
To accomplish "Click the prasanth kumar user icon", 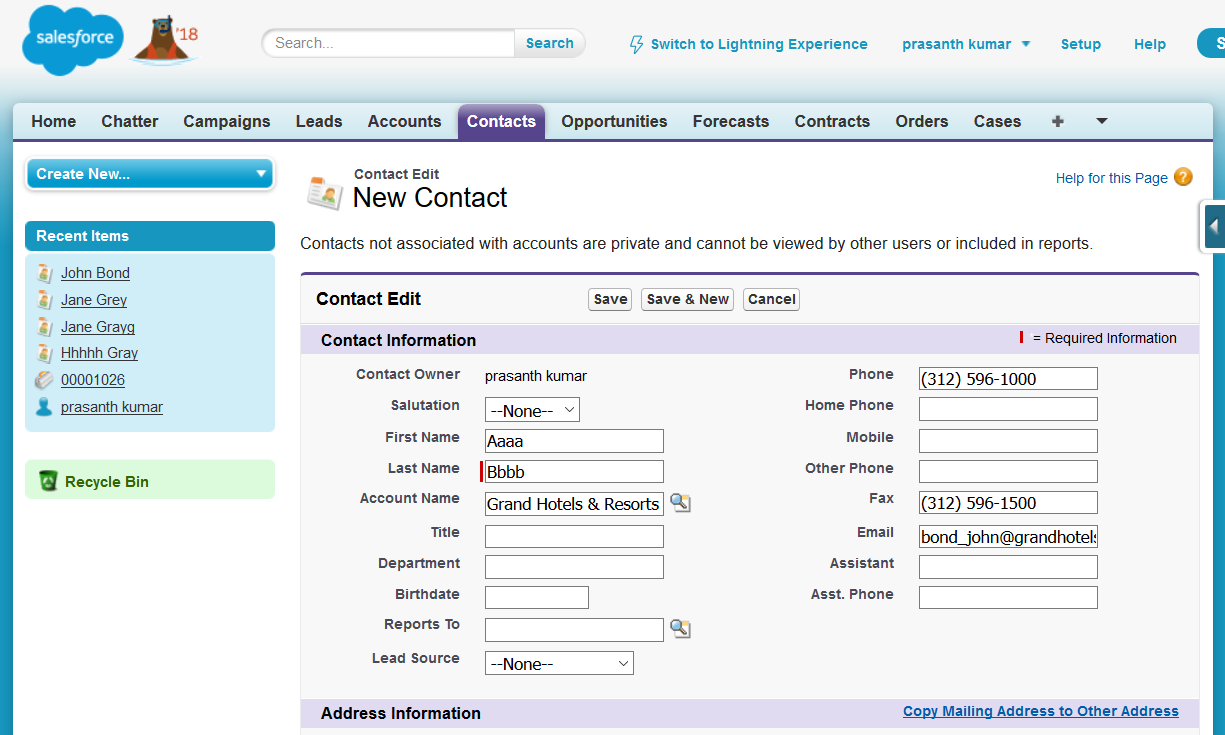I will (x=43, y=407).
